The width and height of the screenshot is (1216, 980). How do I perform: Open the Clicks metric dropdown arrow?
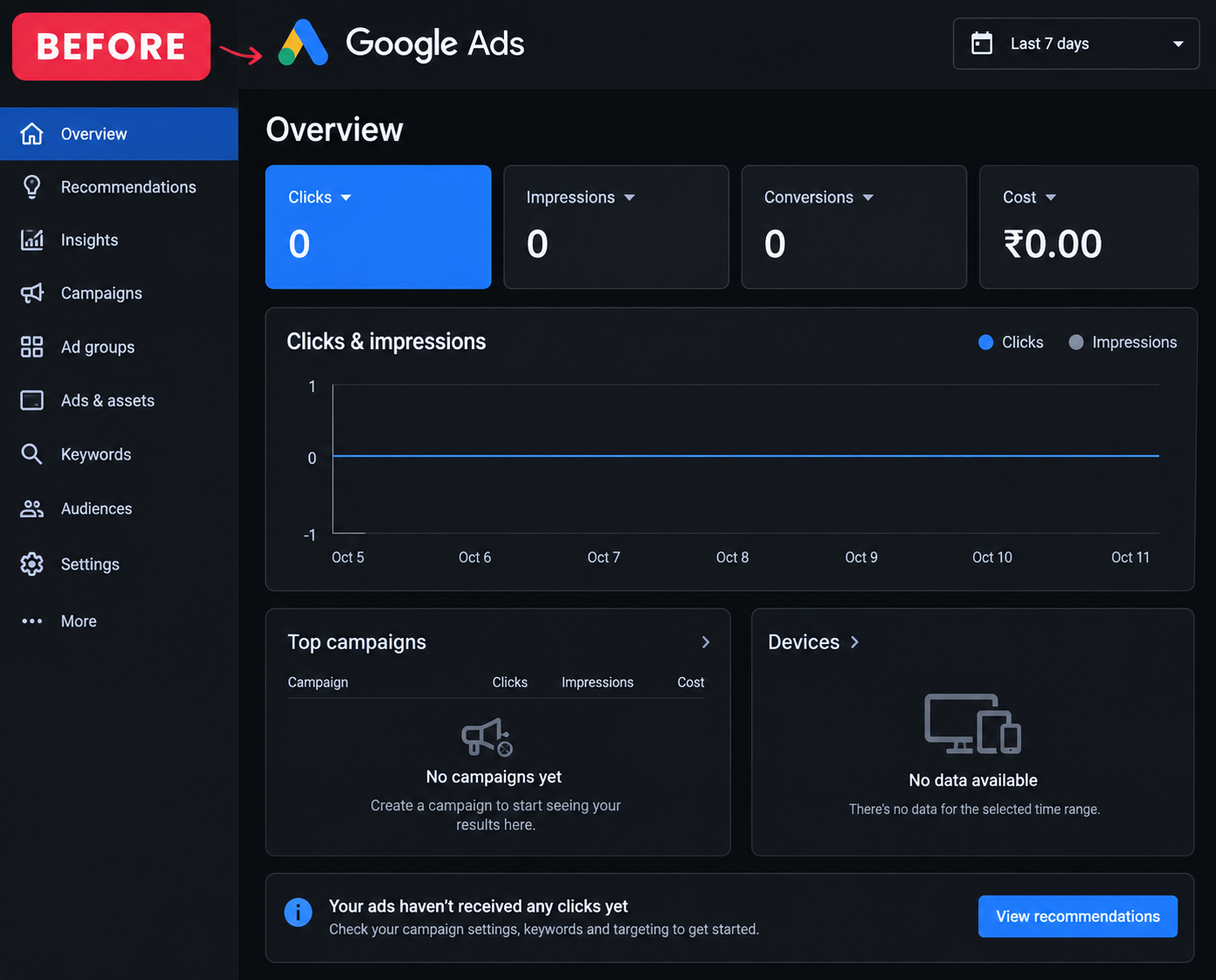(x=346, y=198)
